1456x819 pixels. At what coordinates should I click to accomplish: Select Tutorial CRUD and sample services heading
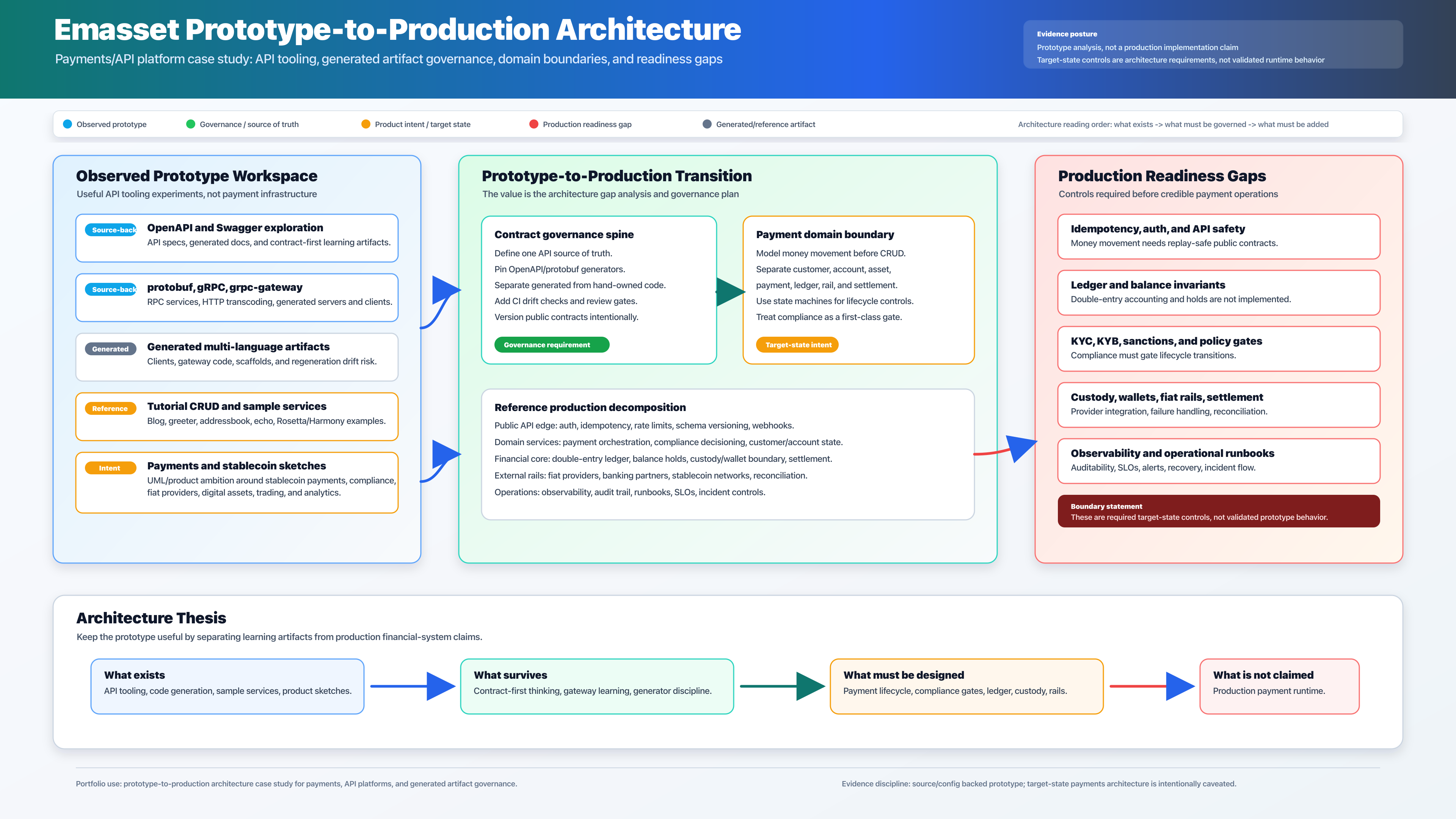(x=237, y=406)
